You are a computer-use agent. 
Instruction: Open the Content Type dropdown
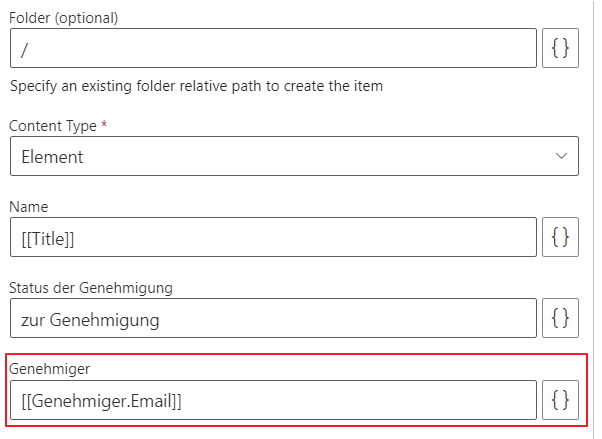click(x=294, y=156)
